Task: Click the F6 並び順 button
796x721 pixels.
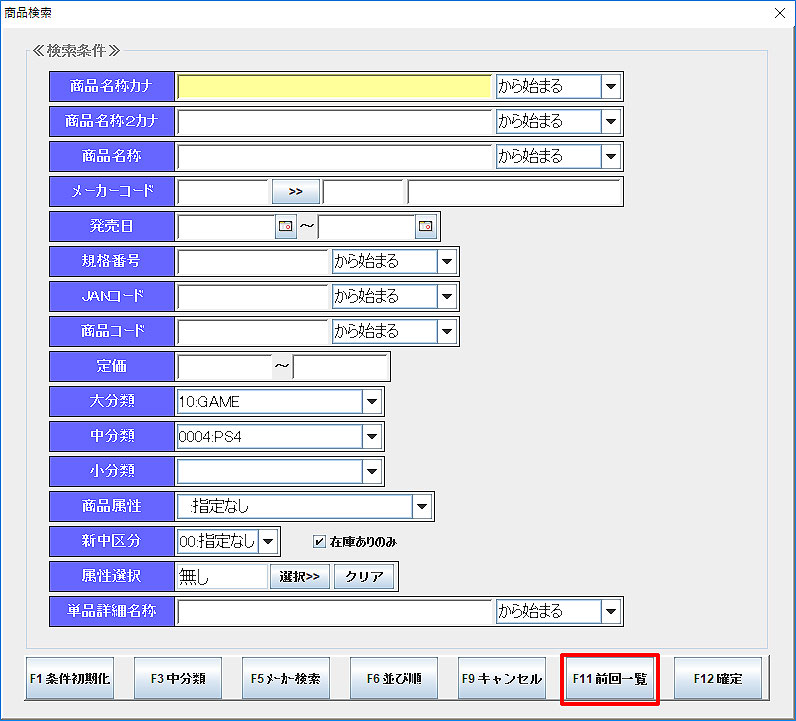Action: [x=393, y=679]
